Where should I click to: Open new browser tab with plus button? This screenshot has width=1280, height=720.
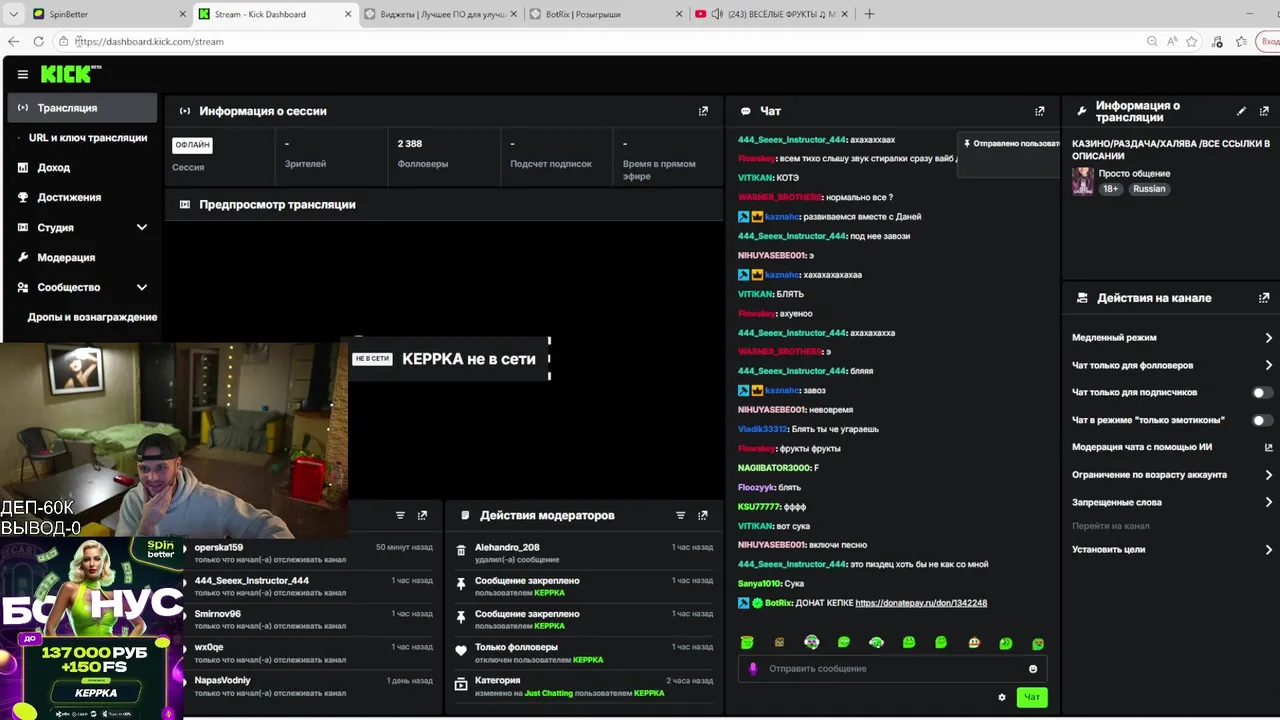click(869, 14)
